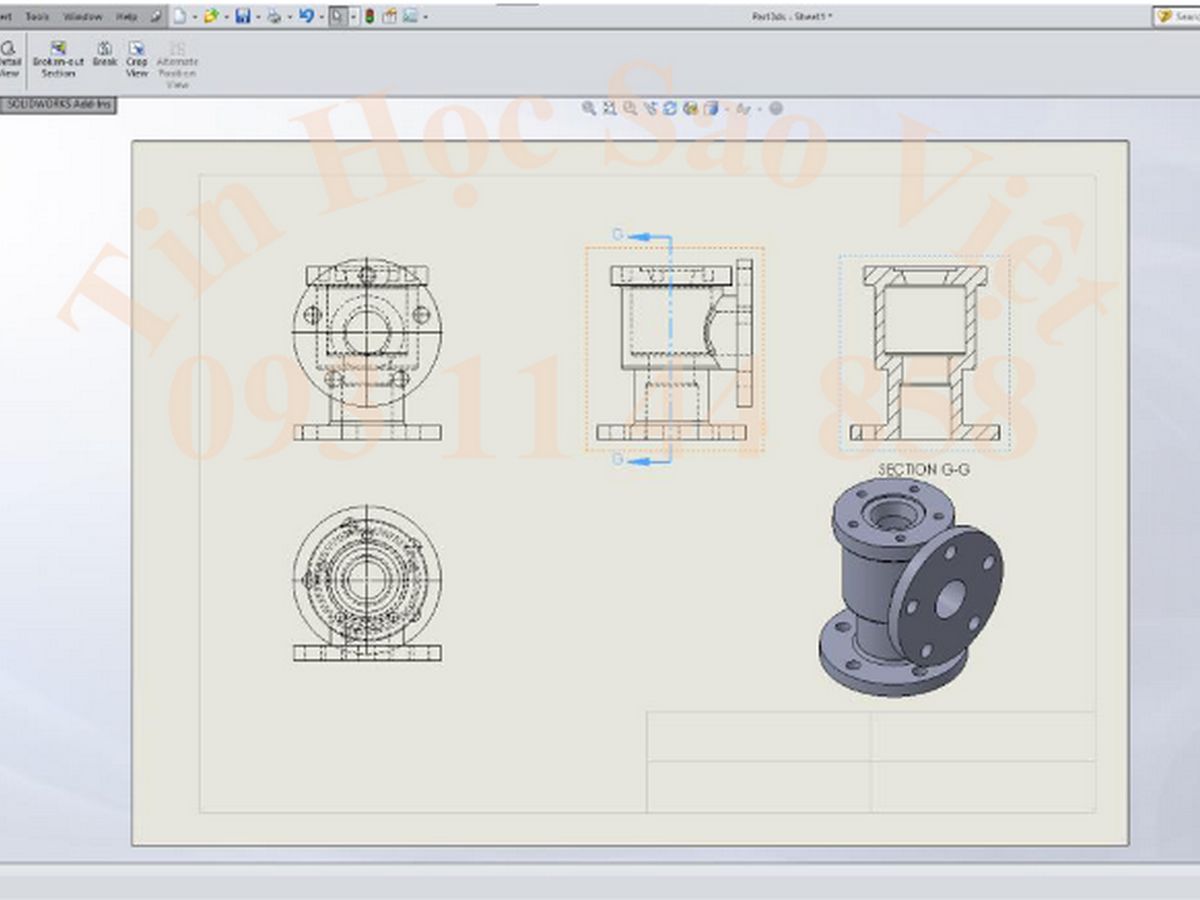This screenshot has width=1200, height=900.
Task: Select the Detail View tool
Action: coord(9,59)
